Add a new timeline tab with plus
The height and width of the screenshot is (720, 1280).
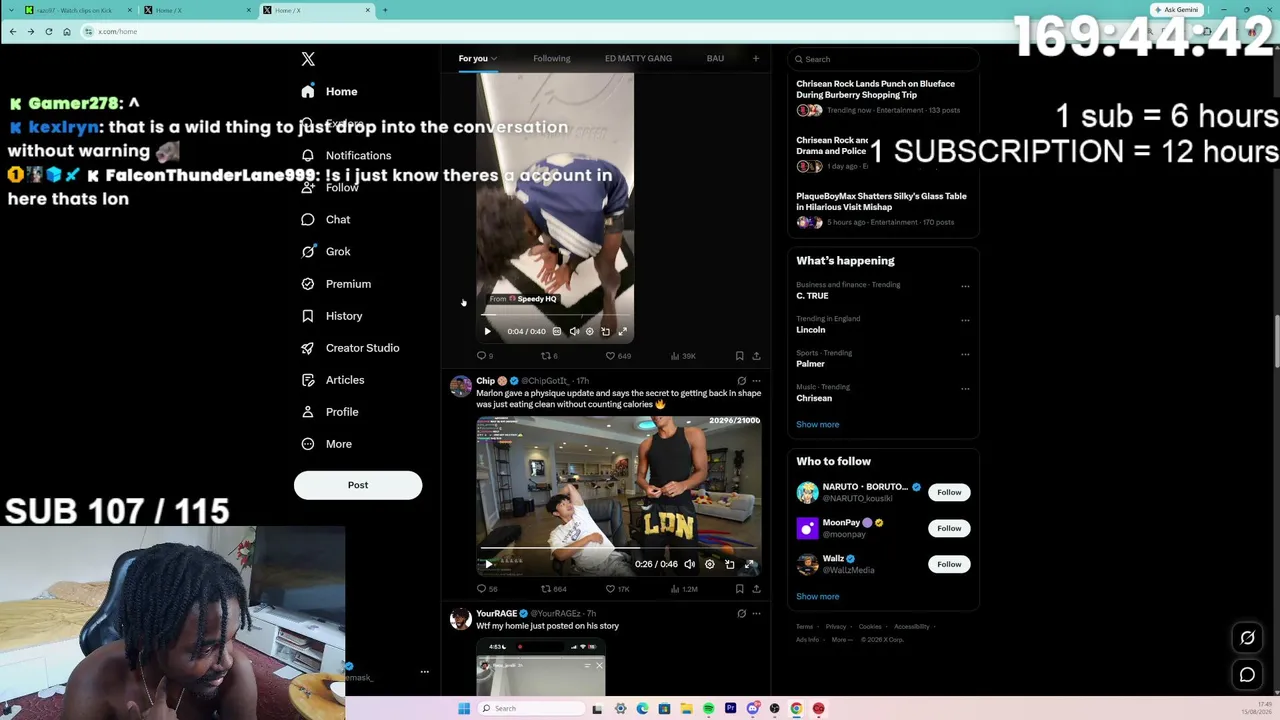click(756, 58)
